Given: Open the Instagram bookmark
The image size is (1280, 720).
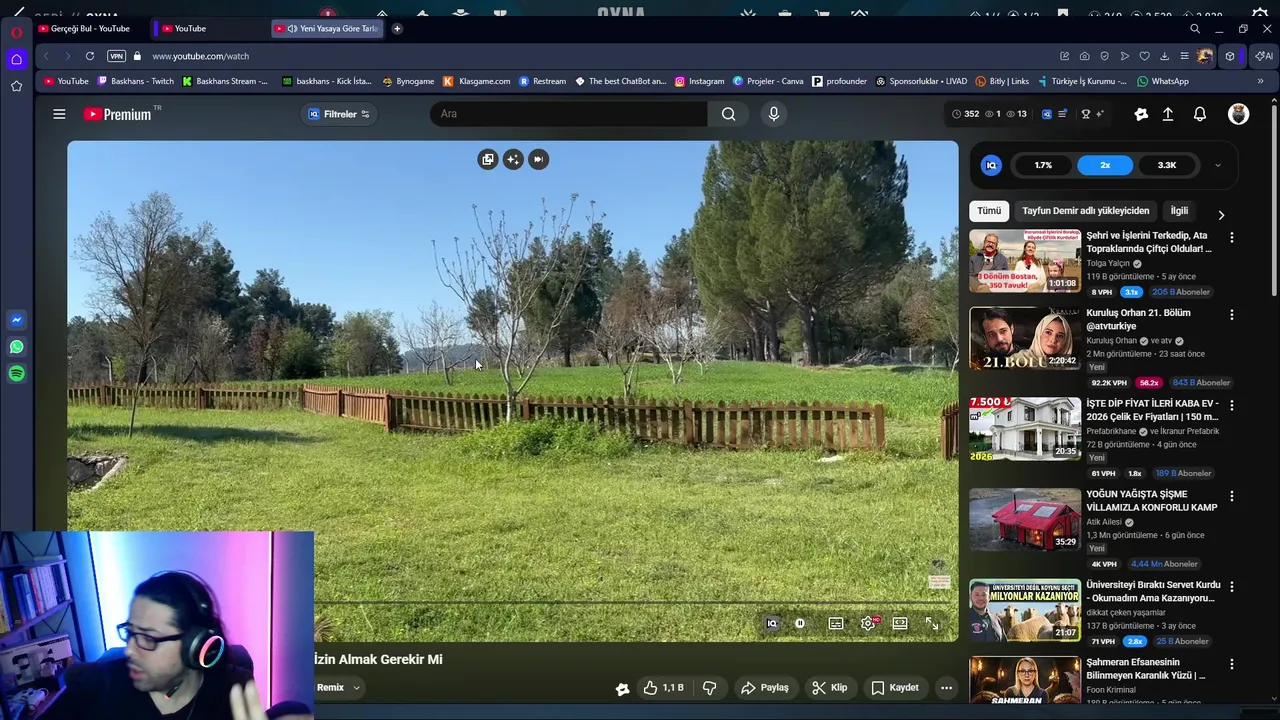Looking at the screenshot, I should 699,81.
